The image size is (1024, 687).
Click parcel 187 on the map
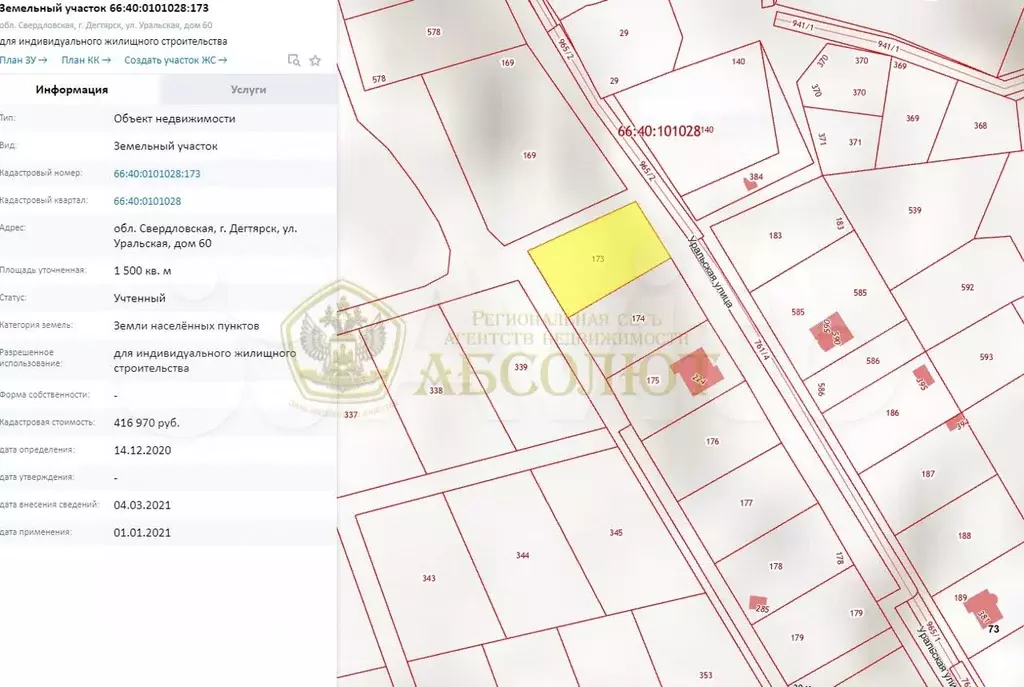[x=928, y=474]
